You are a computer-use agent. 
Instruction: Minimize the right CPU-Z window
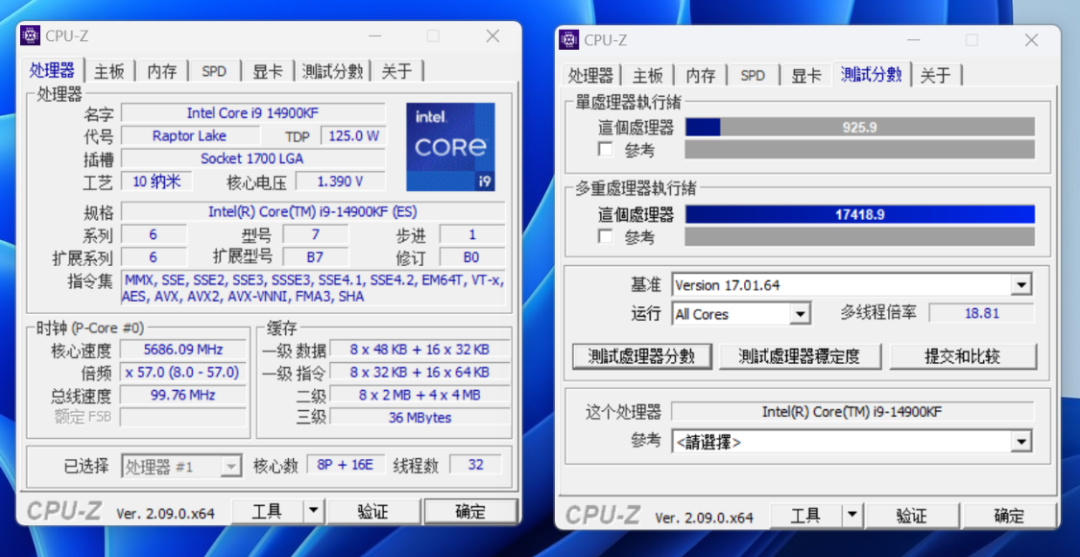pyautogui.click(x=912, y=40)
